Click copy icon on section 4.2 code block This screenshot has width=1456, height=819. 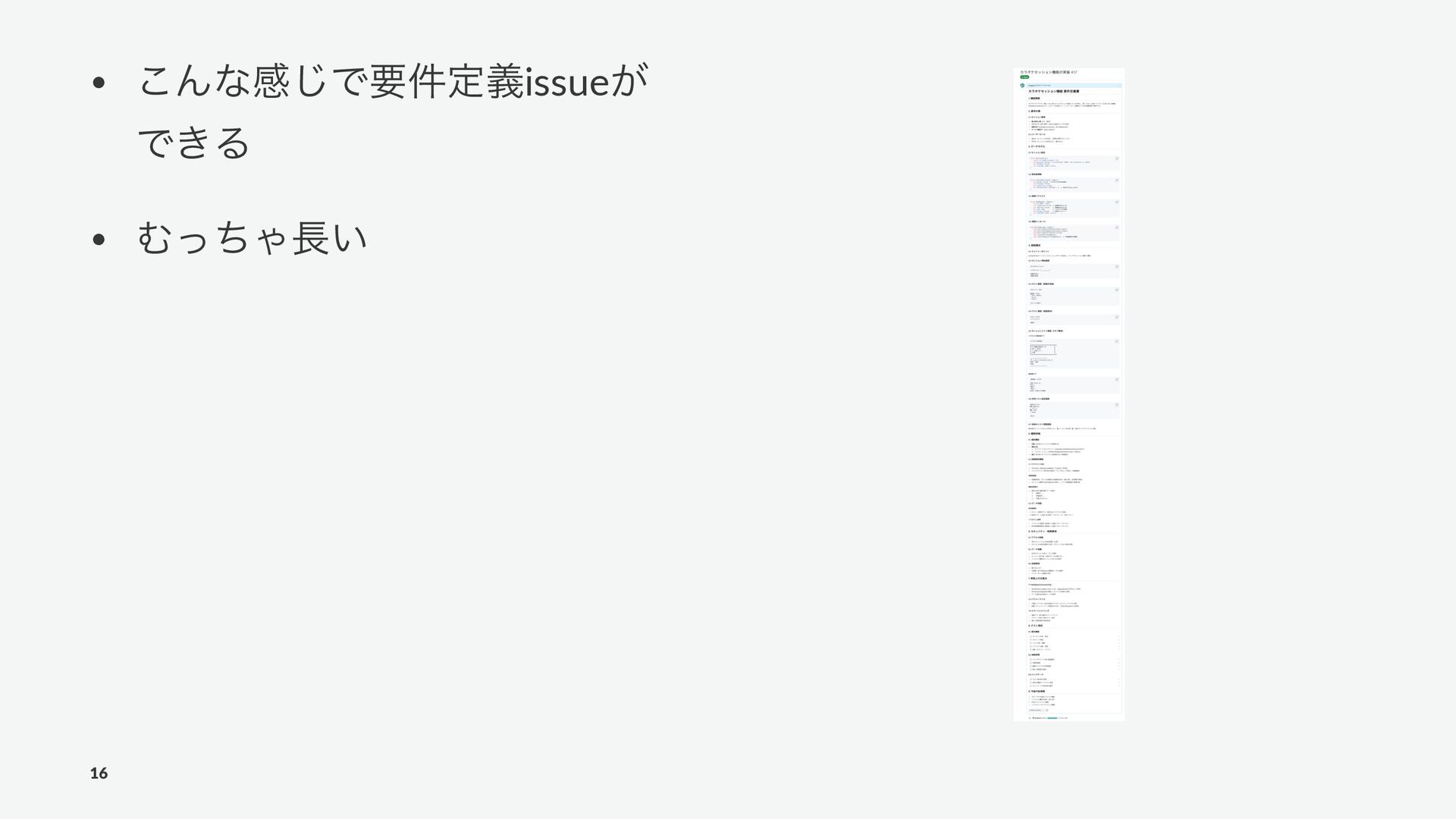[1117, 267]
